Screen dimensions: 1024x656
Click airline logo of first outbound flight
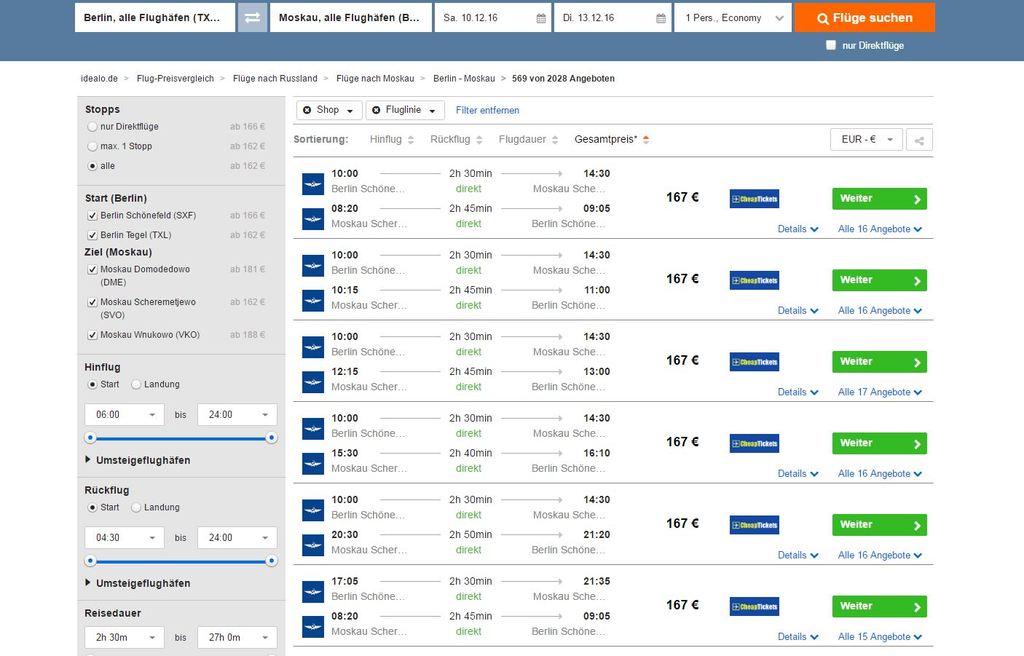313,184
